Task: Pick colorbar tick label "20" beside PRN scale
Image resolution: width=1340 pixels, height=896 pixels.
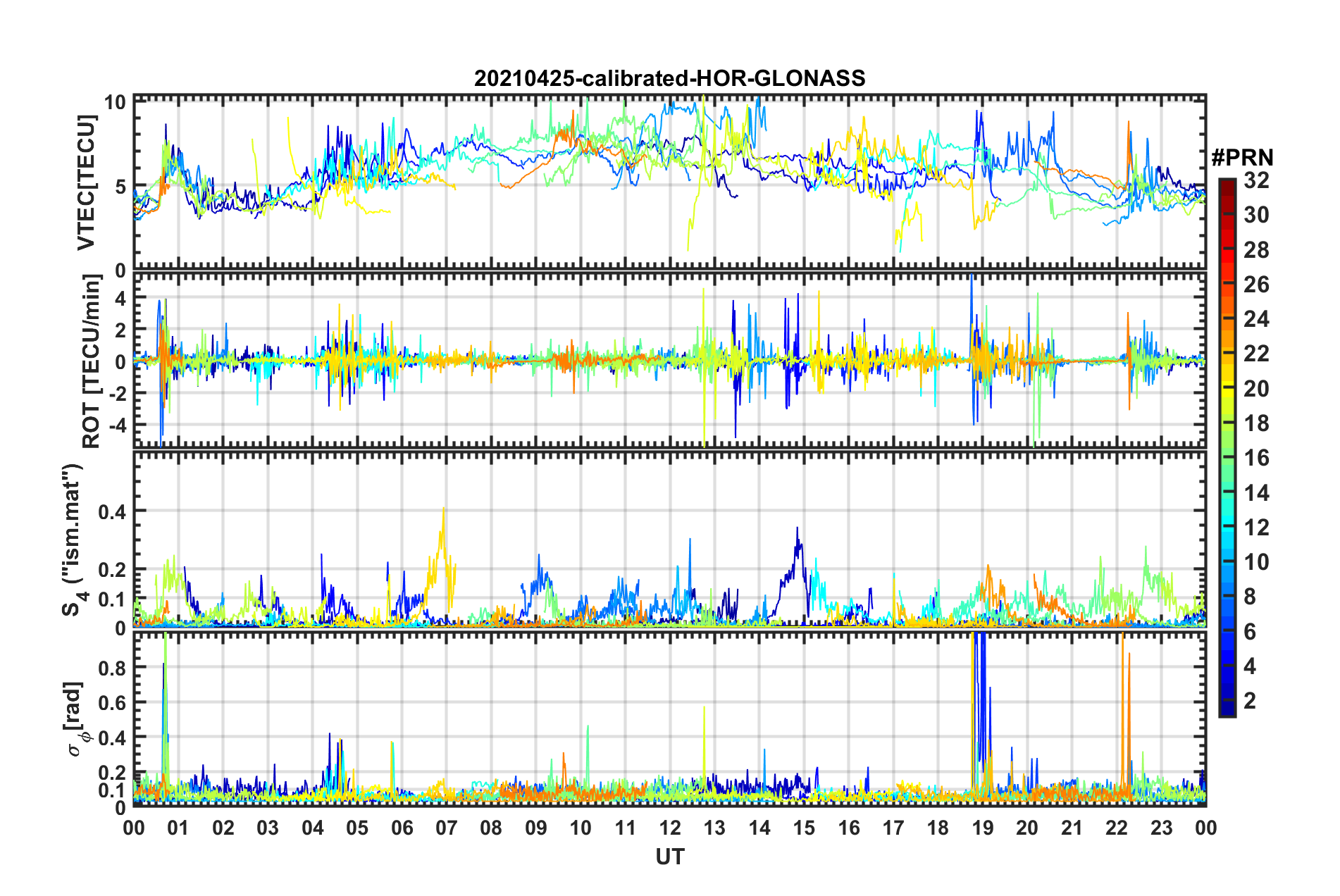Action: pyautogui.click(x=1256, y=389)
